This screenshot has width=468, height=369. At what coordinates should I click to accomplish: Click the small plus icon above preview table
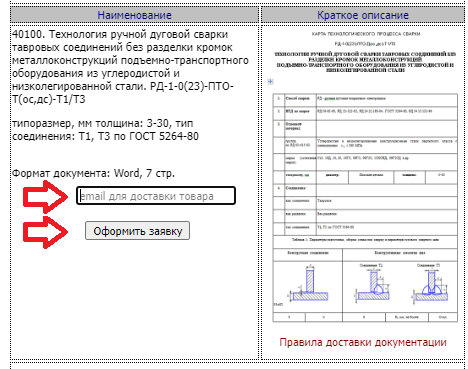tap(270, 81)
